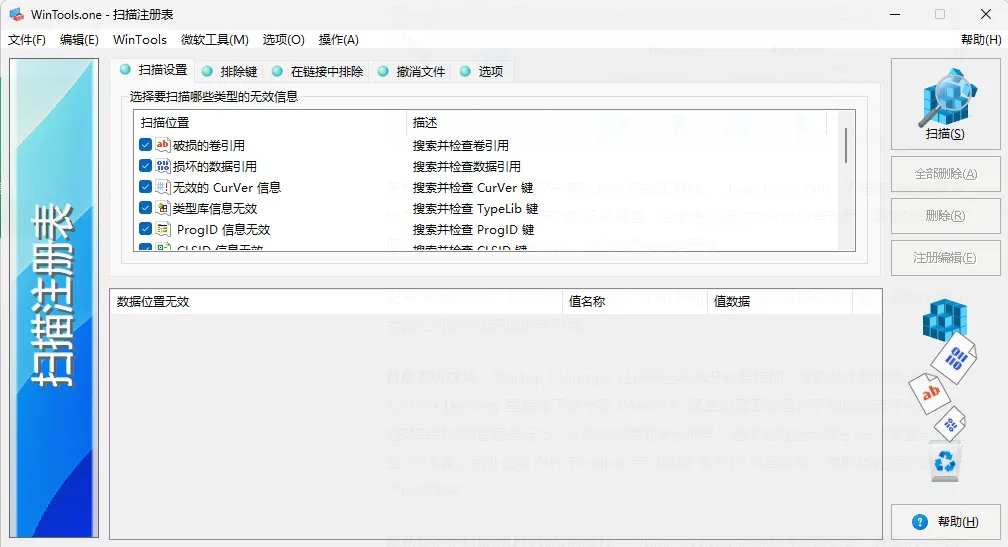Open the 选项(O) menu
Viewport: 1008px width, 547px height.
pyautogui.click(x=284, y=40)
